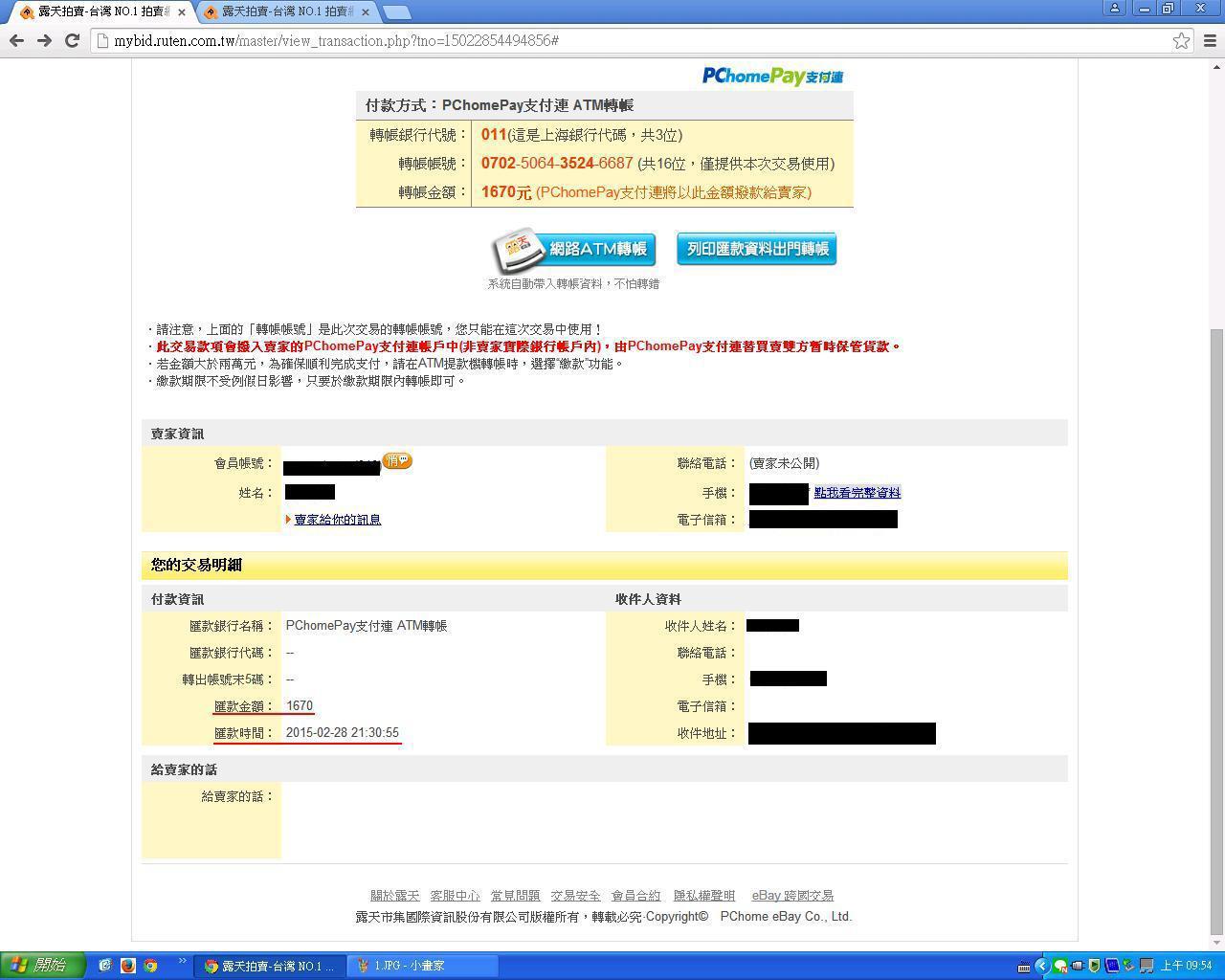
Task: Click the scrollbar up arrow
Action: click(x=1216, y=65)
